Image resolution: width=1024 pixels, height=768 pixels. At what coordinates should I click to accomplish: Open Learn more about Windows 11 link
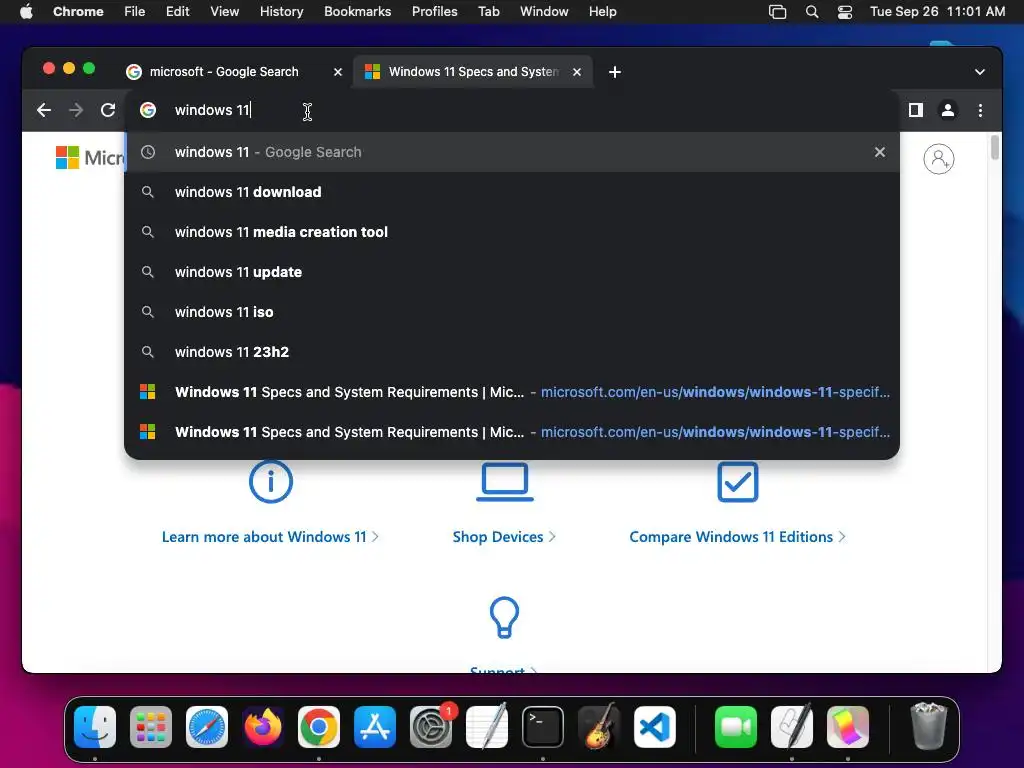pos(270,537)
